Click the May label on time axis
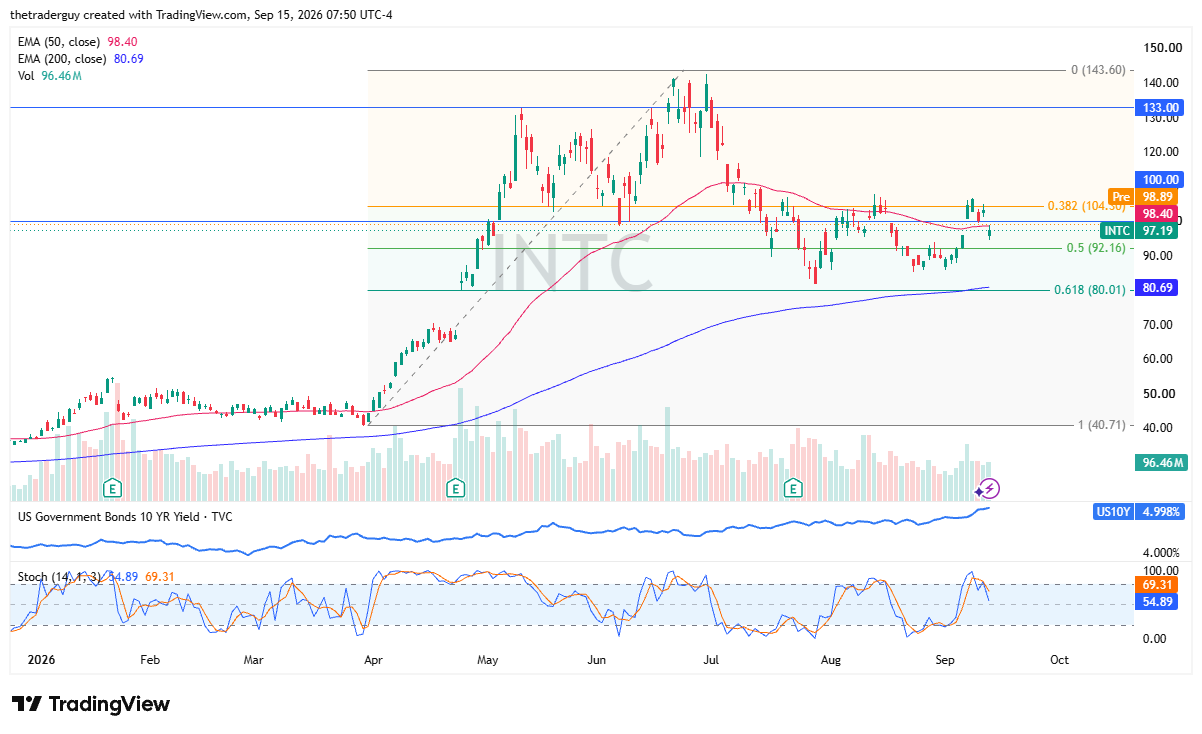The image size is (1202, 734). pyautogui.click(x=488, y=660)
